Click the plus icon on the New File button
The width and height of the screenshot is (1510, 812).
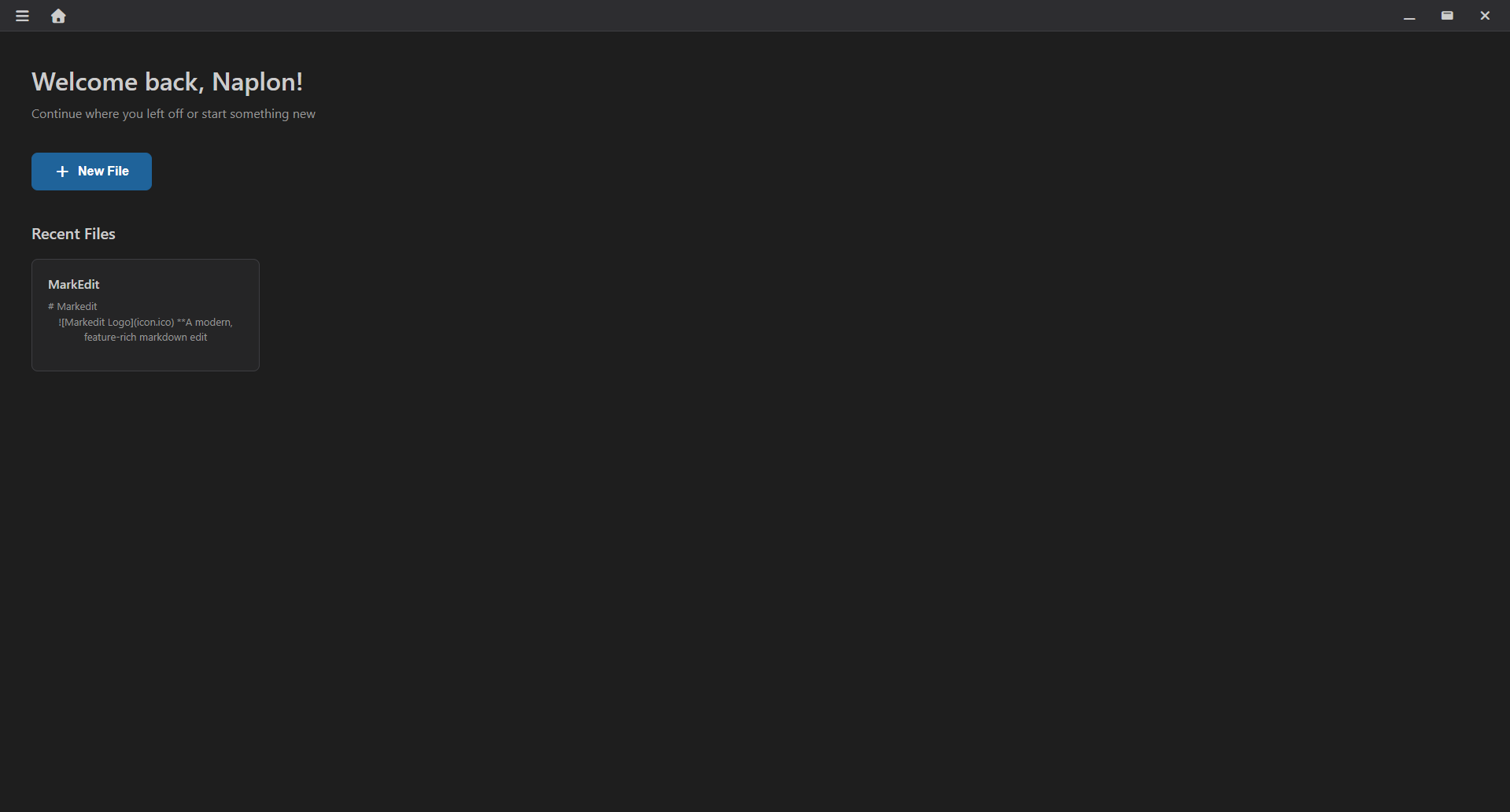coord(62,172)
